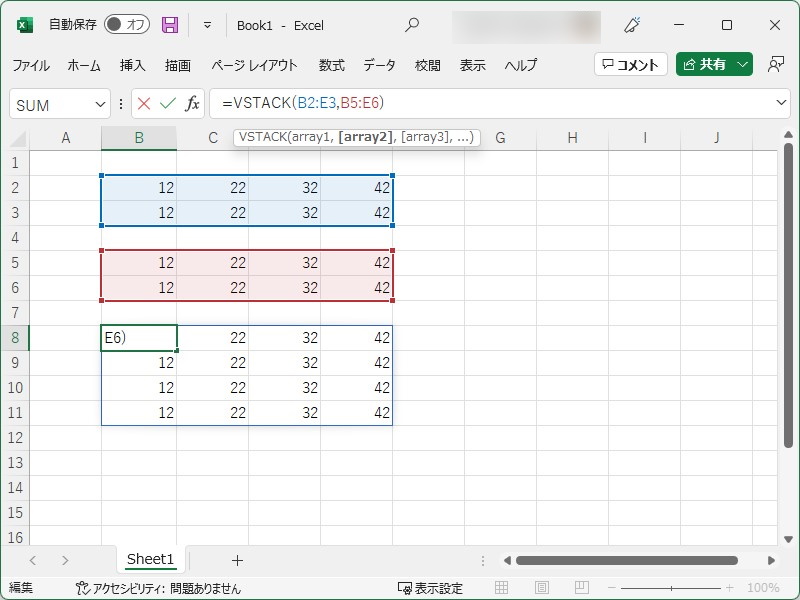Expand the 共有 button dropdown arrow
Screen dimensions: 800x600
pyautogui.click(x=743, y=64)
